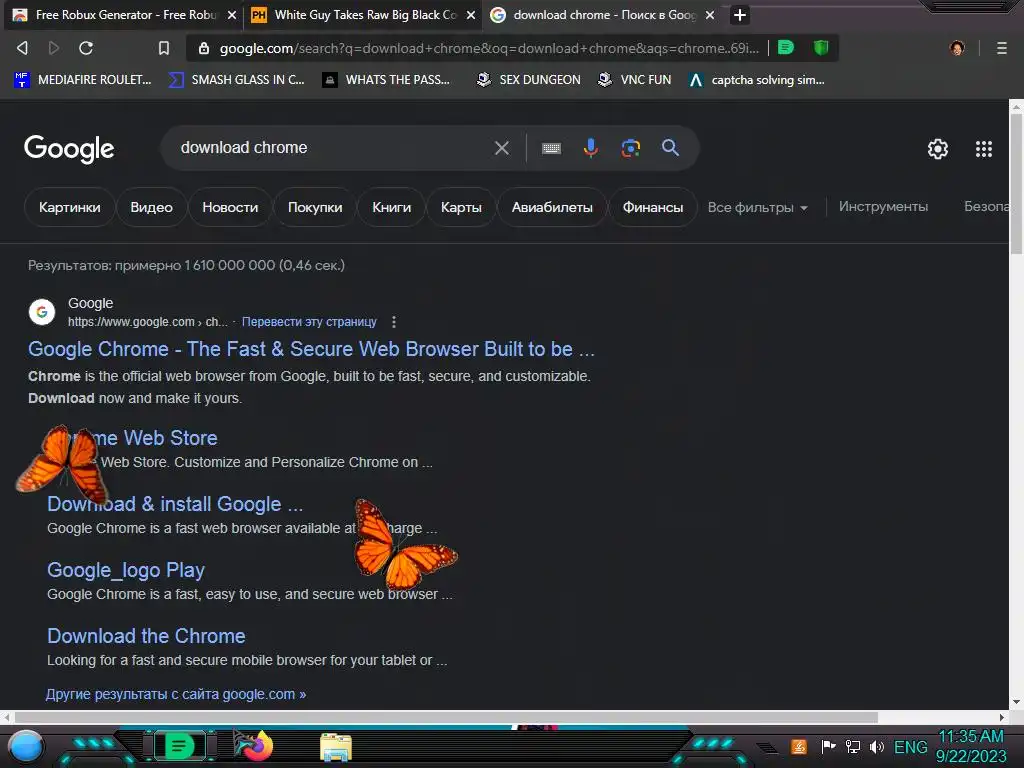
Task: Open the Windows Start orb
Action: [x=26, y=746]
